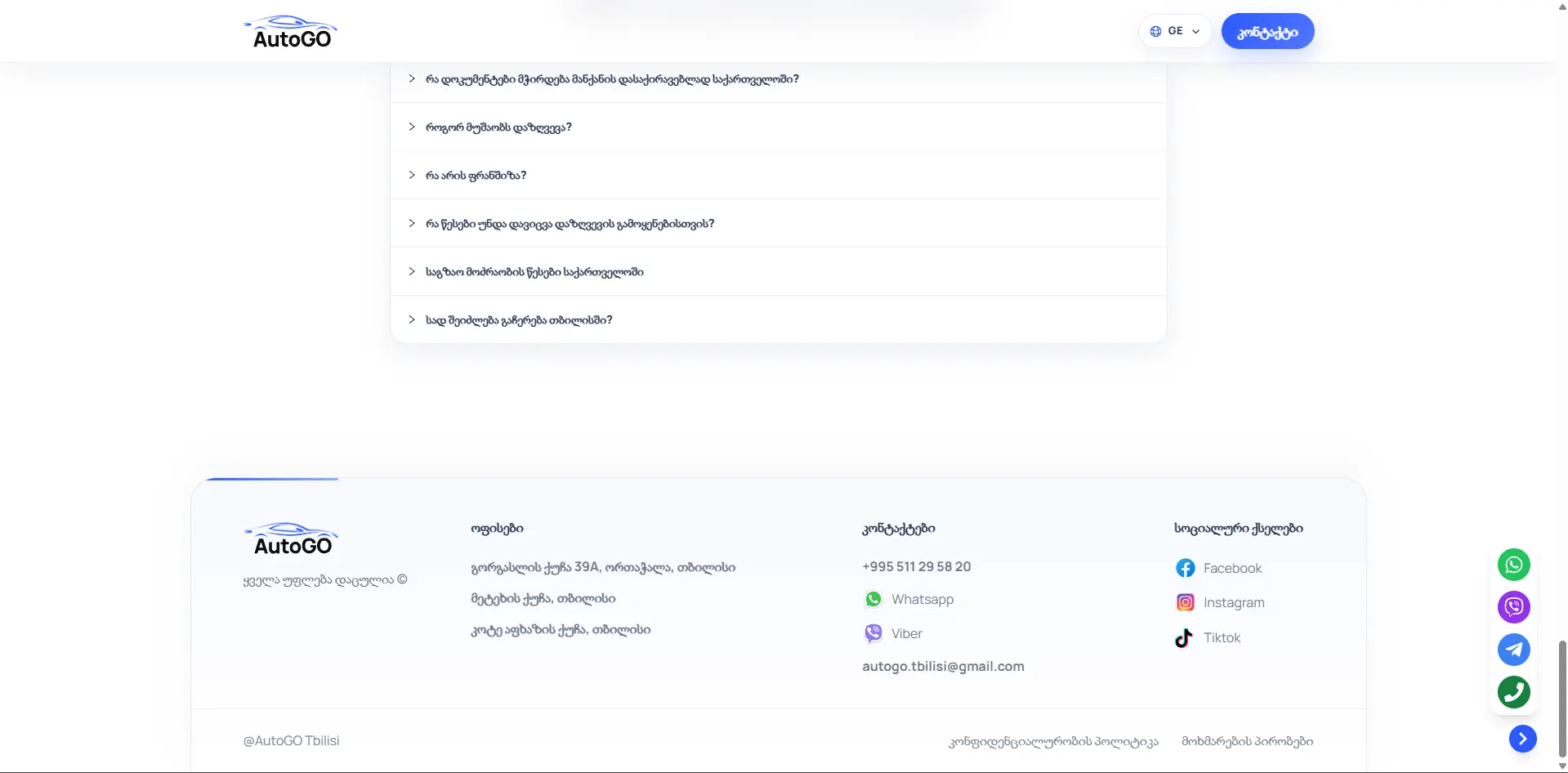Open the კონფიდენციალურობის პოლიტიკა link
The image size is (1568, 773).
(1053, 741)
